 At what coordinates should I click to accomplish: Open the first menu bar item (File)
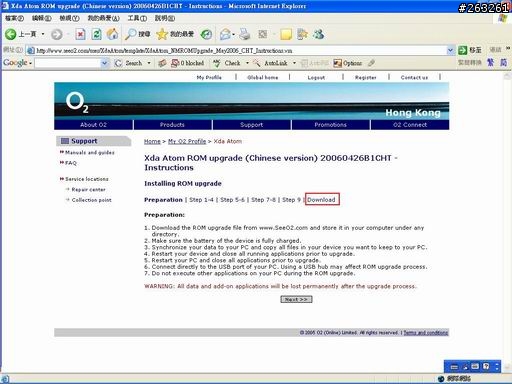pyautogui.click(x=15, y=18)
